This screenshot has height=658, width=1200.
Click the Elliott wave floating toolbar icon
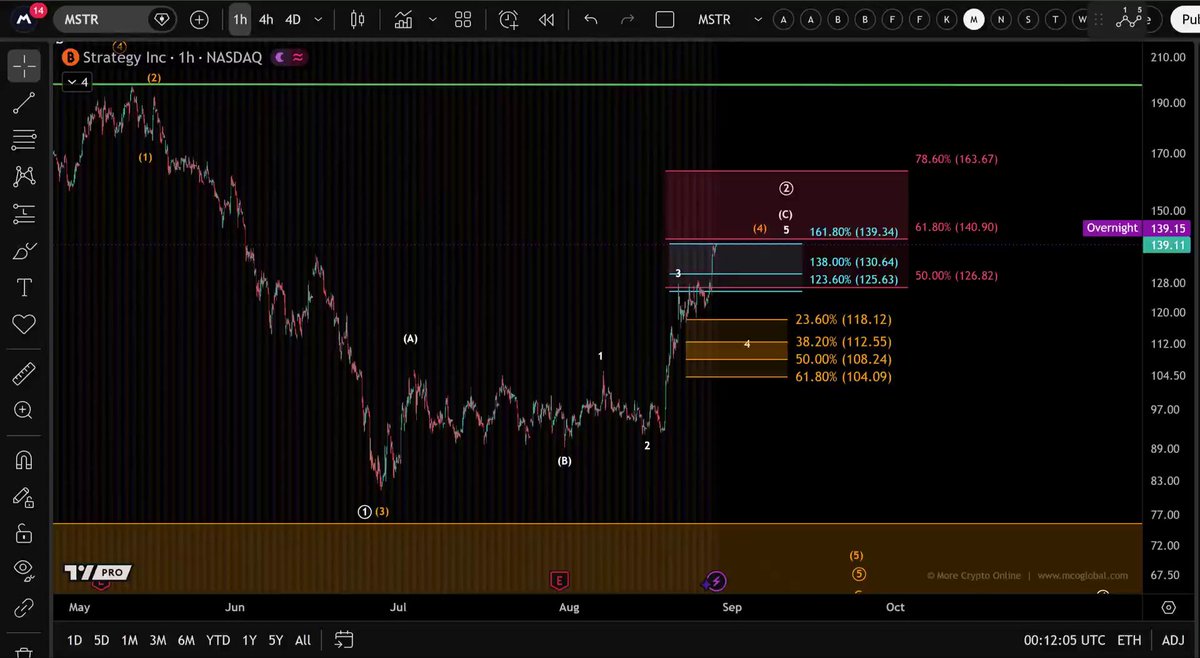pyautogui.click(x=1128, y=17)
